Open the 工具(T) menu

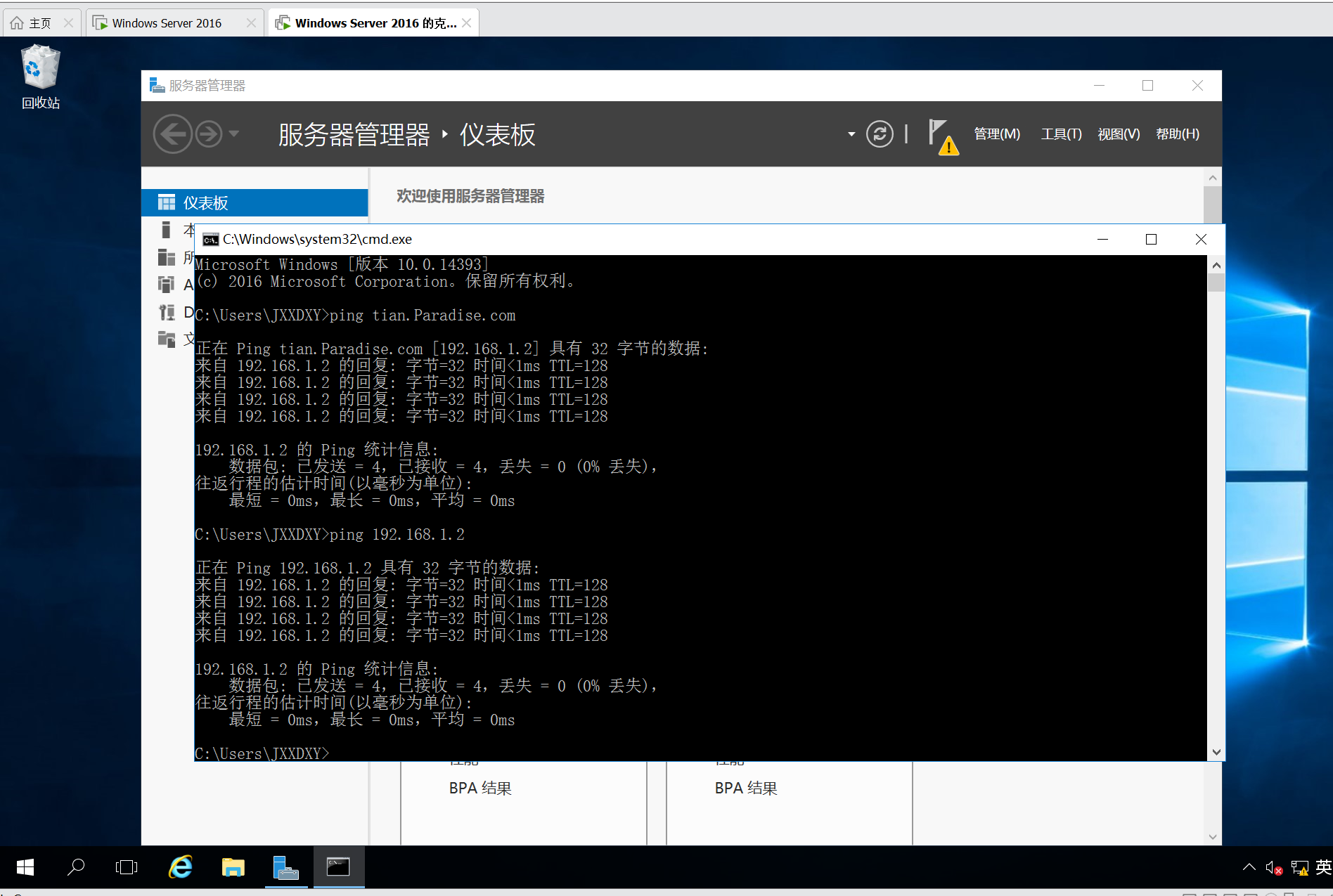(x=1061, y=134)
